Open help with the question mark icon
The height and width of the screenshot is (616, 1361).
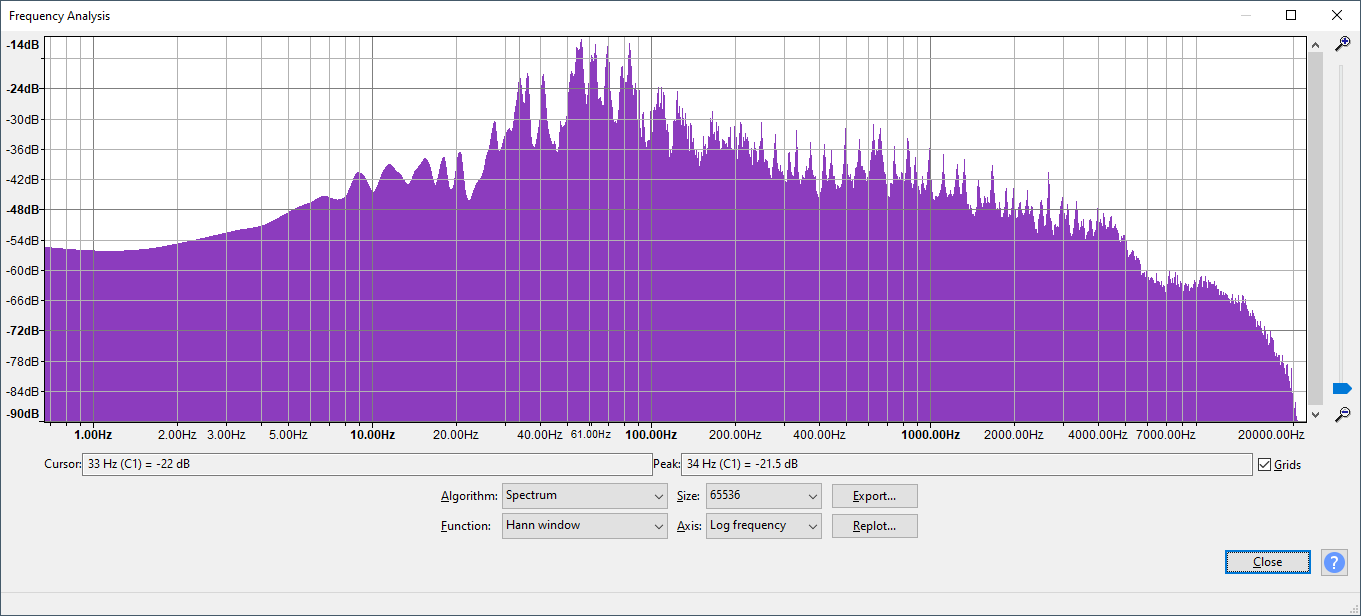pos(1334,562)
